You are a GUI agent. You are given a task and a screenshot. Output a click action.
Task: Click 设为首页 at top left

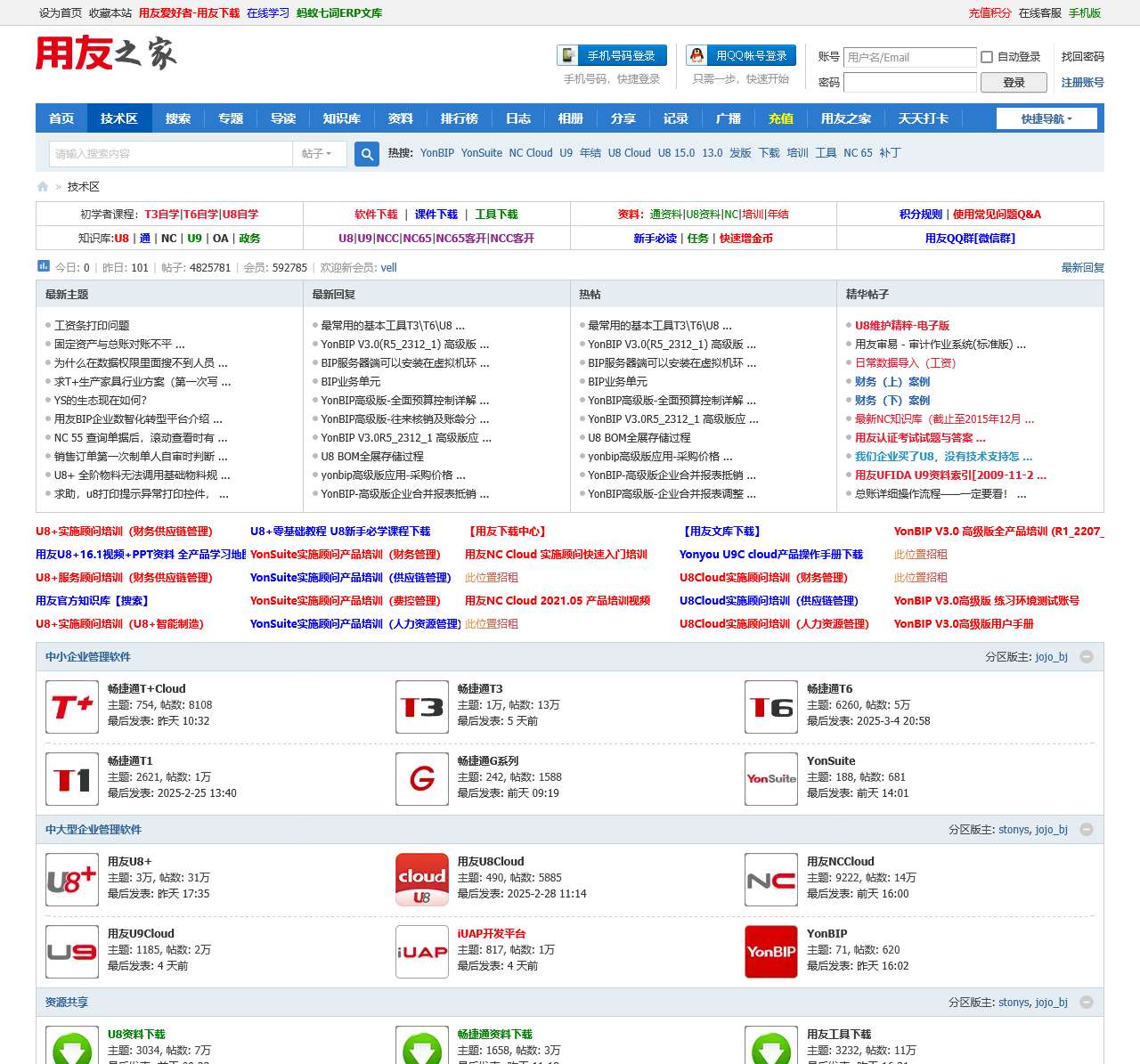click(x=61, y=13)
